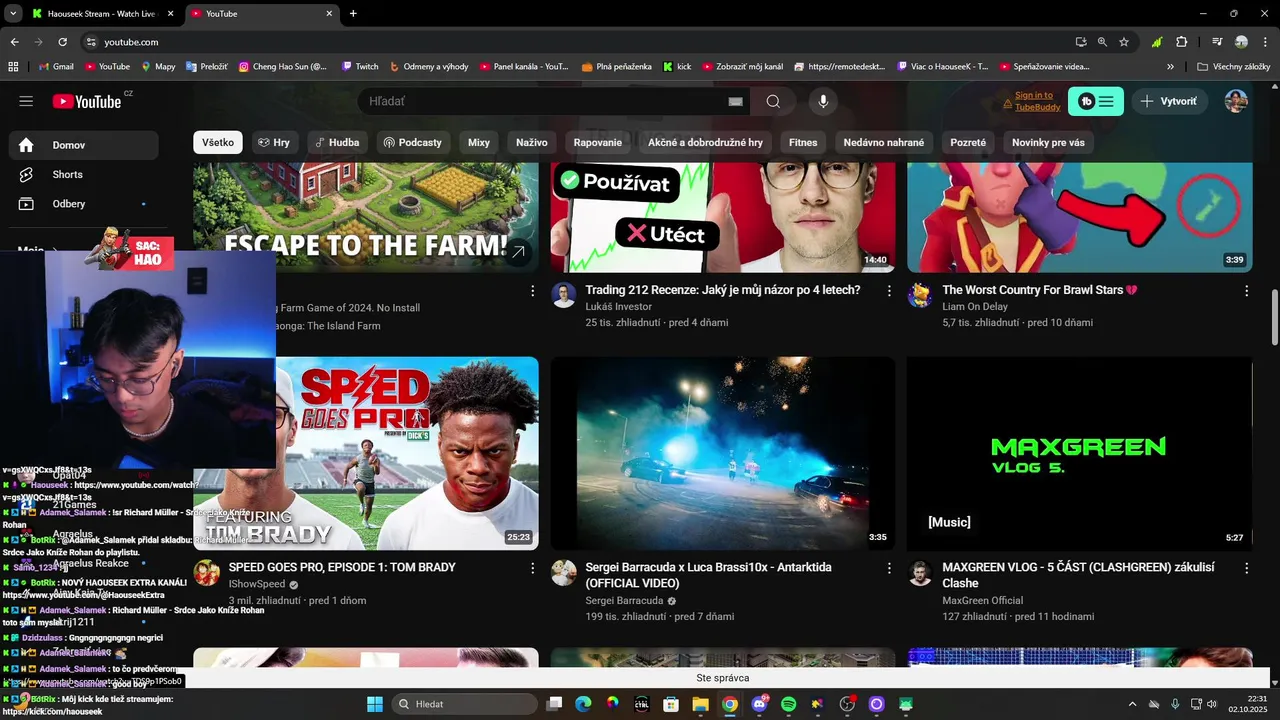Open a new Chrome tab
Screen dimensions: 1280x720
tap(353, 14)
